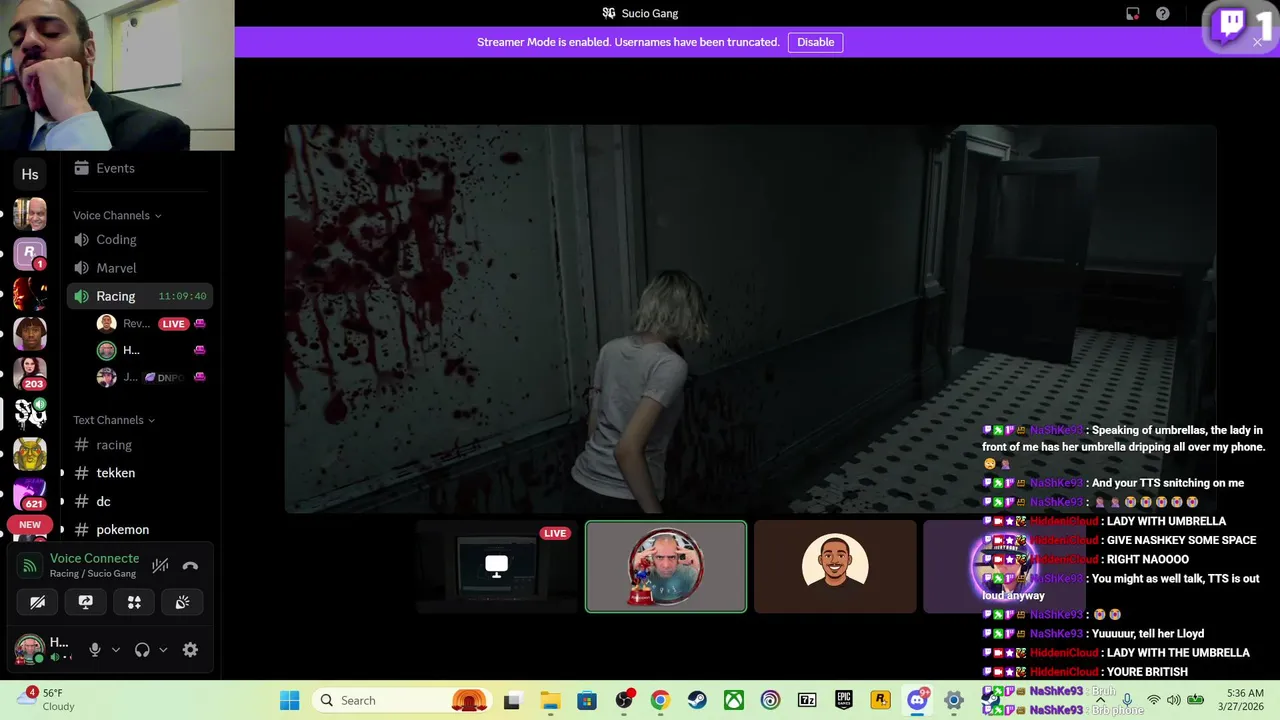
Task: Disconnect from voice with hang-up icon
Action: [190, 566]
